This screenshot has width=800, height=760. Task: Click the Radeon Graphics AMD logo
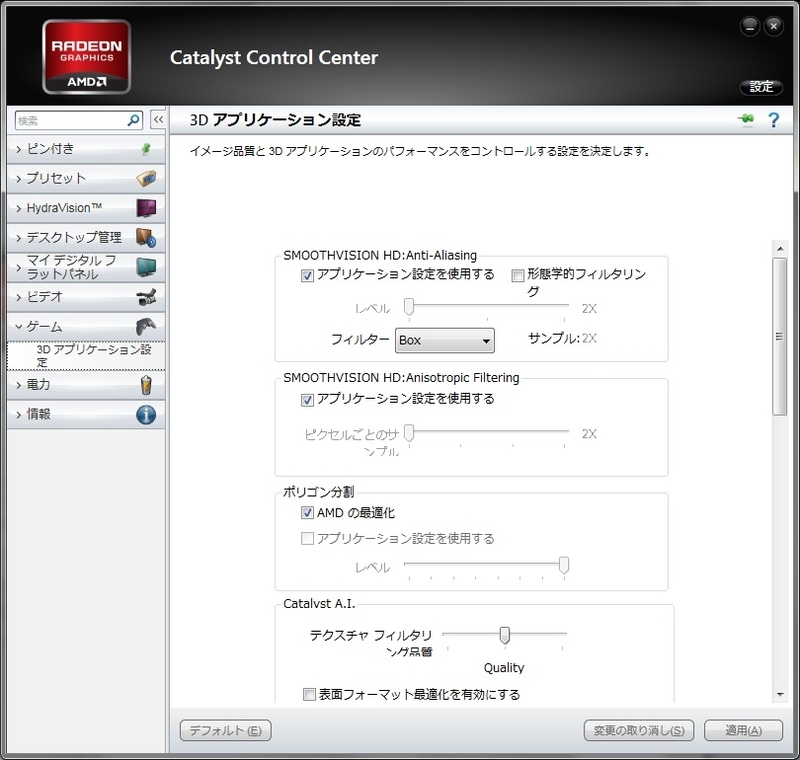[87, 57]
